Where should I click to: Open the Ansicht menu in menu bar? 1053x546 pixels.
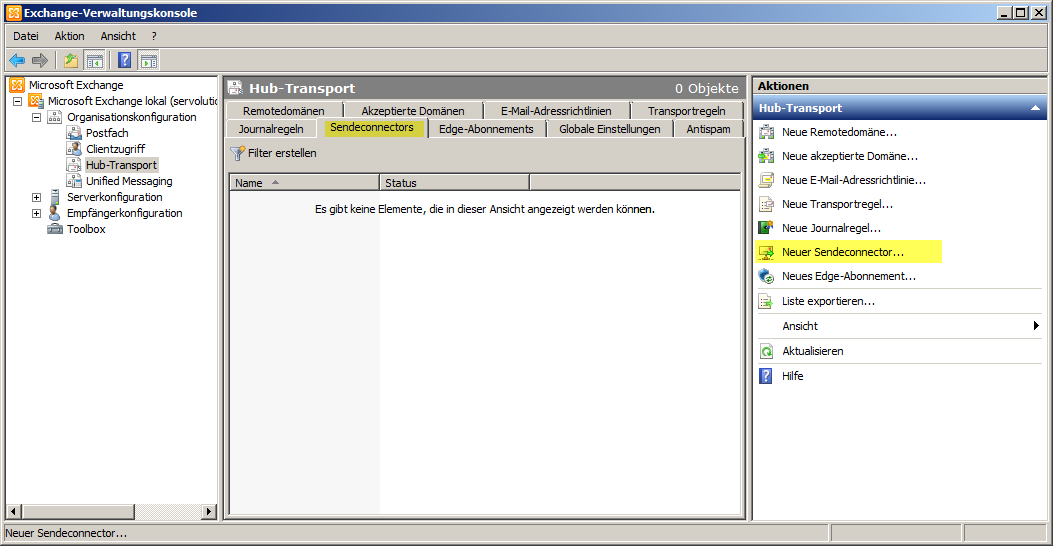(118, 36)
